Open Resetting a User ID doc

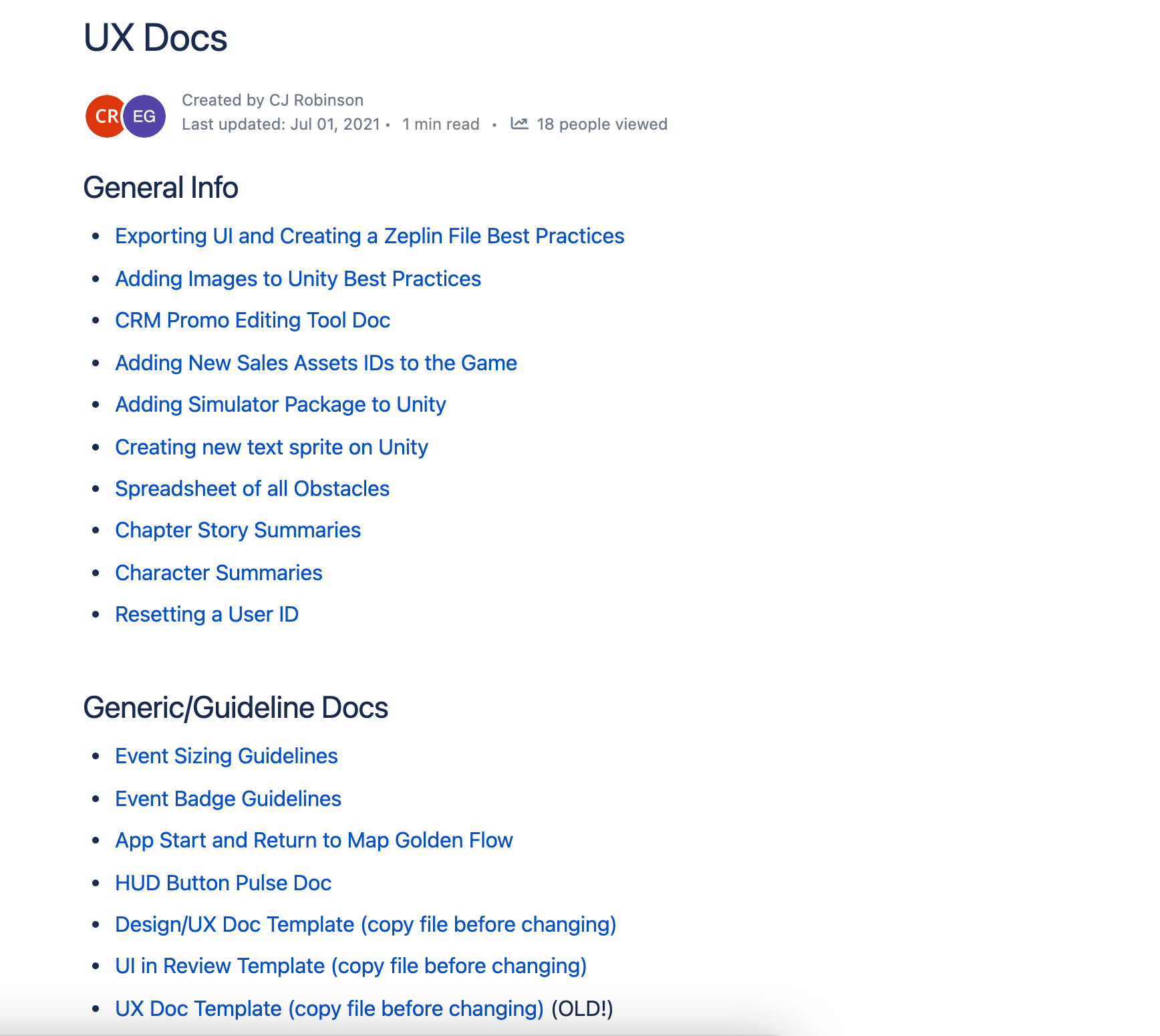tap(206, 614)
